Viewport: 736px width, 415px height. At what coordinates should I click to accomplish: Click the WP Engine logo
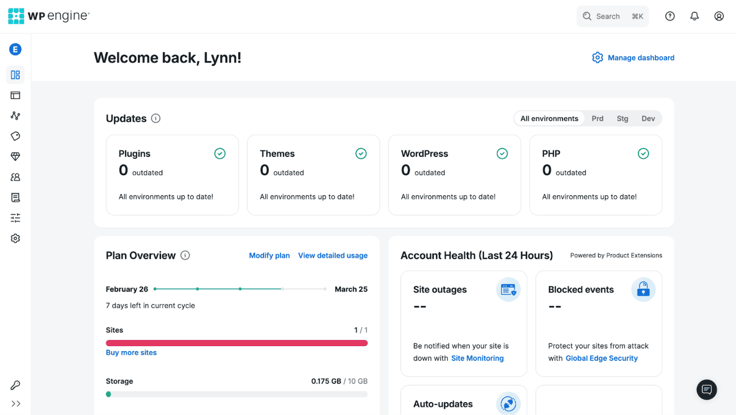pos(48,16)
